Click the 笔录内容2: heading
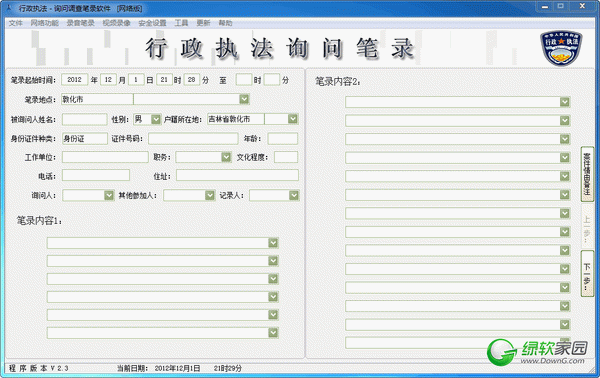 [338, 81]
